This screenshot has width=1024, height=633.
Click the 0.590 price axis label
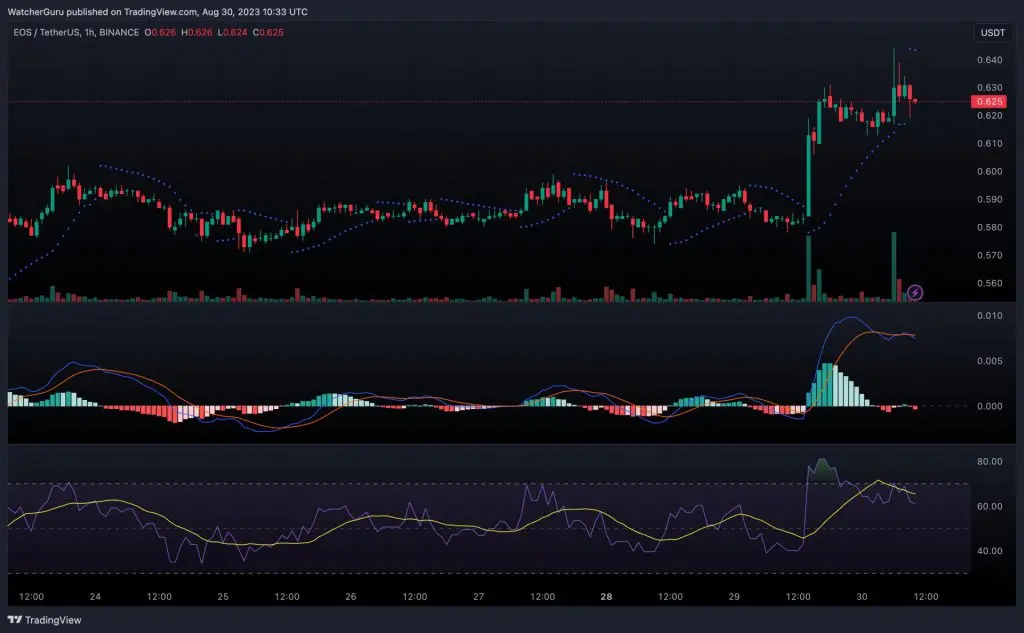[989, 199]
